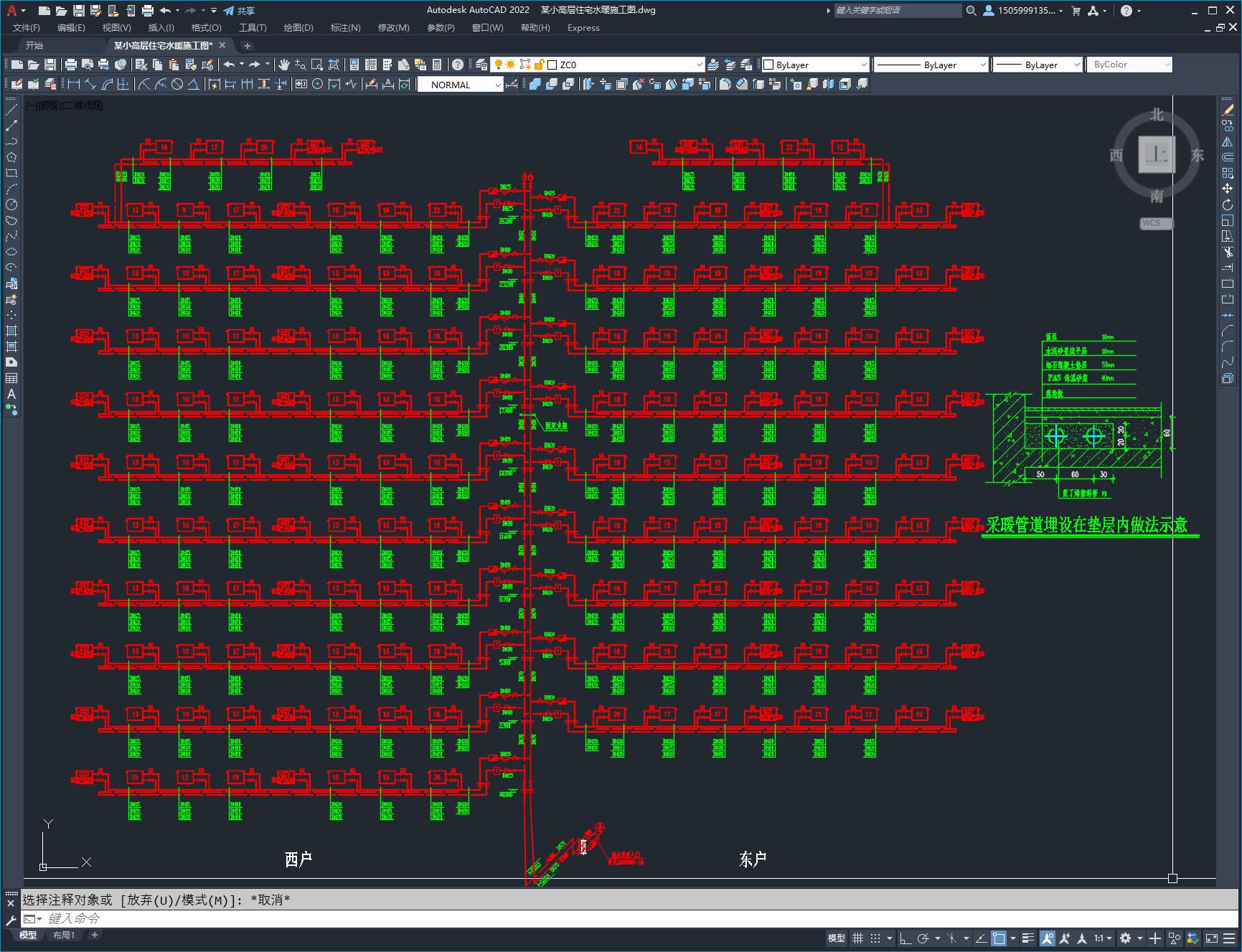The width and height of the screenshot is (1242, 952).
Task: Select the Hatch tool in the left toolbar
Action: 11,331
